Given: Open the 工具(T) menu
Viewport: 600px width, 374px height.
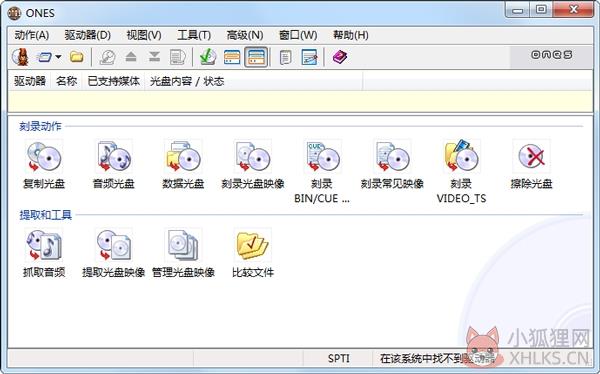Looking at the screenshot, I should (194, 35).
